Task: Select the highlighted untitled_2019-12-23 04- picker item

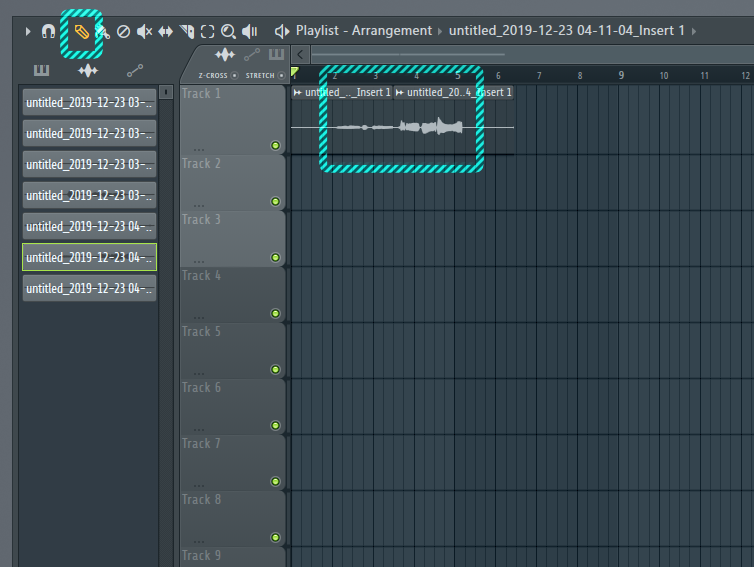Action: [89, 257]
